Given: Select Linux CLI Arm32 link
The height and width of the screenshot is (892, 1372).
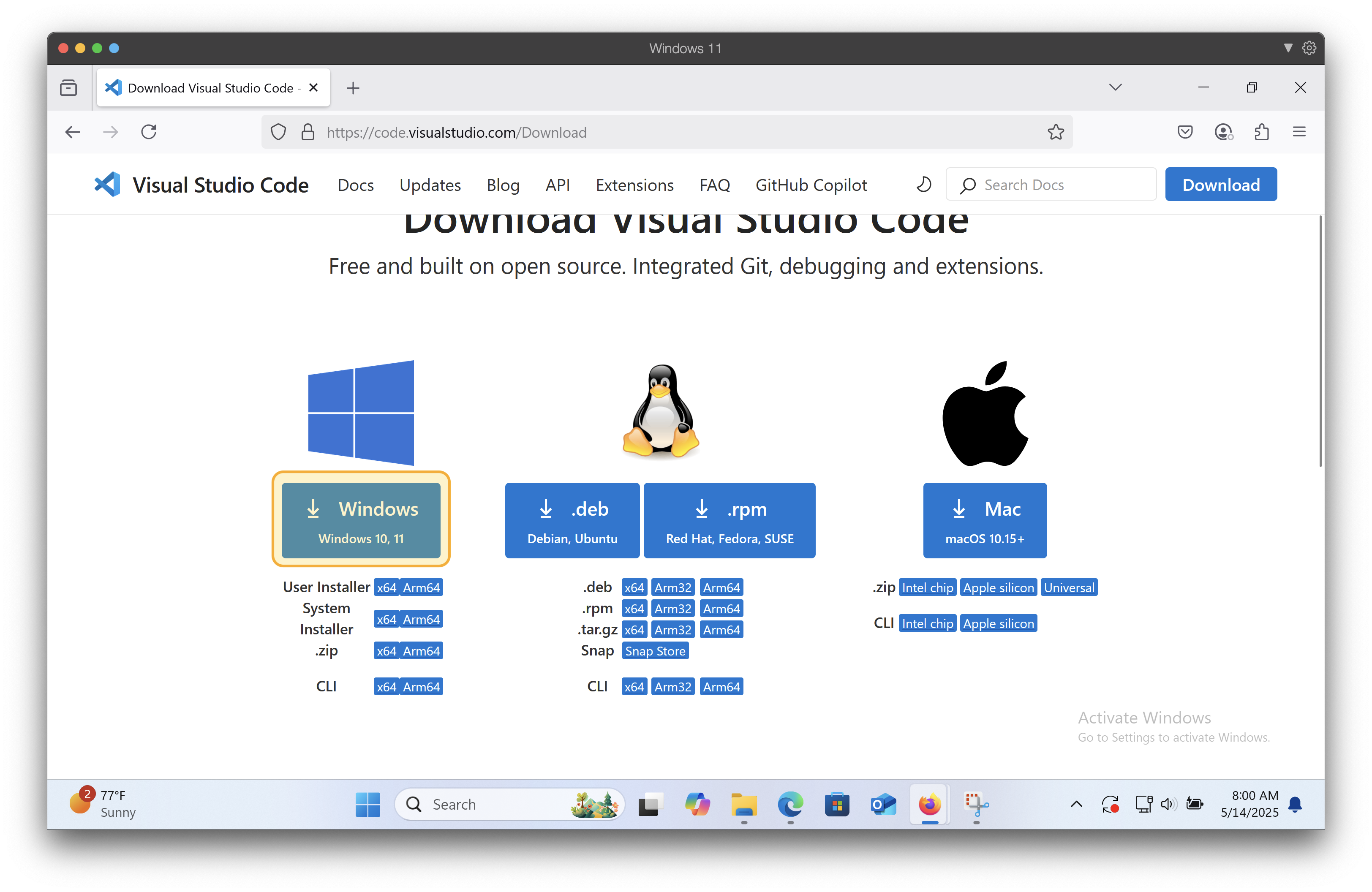Looking at the screenshot, I should (x=673, y=686).
